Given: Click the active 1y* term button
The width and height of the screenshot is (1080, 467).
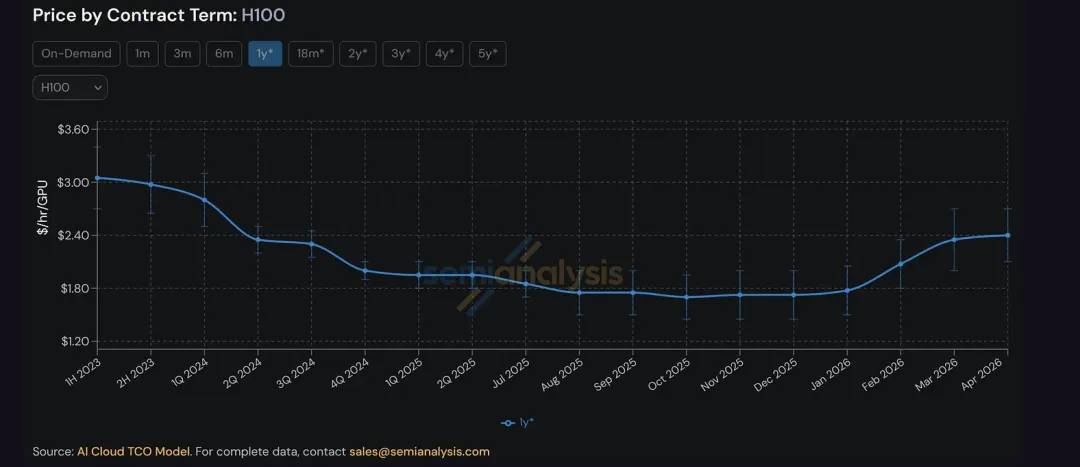Looking at the screenshot, I should 265,54.
